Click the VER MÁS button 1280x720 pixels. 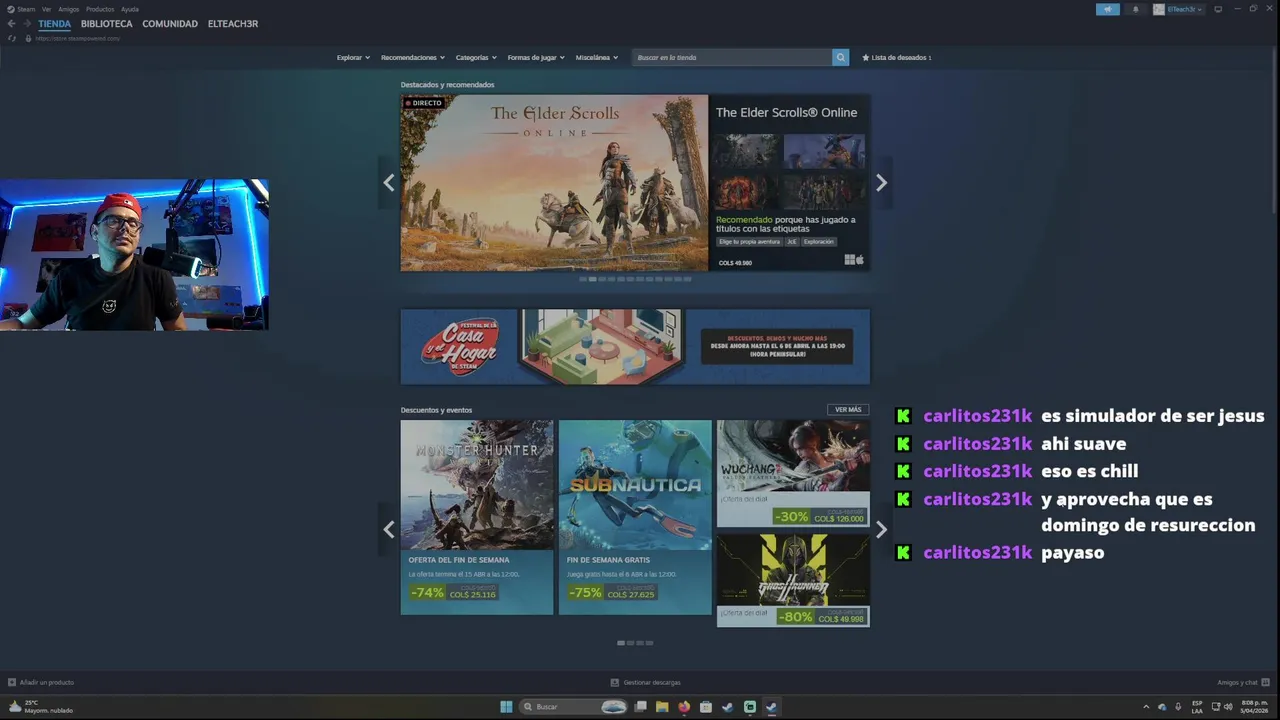tap(848, 410)
